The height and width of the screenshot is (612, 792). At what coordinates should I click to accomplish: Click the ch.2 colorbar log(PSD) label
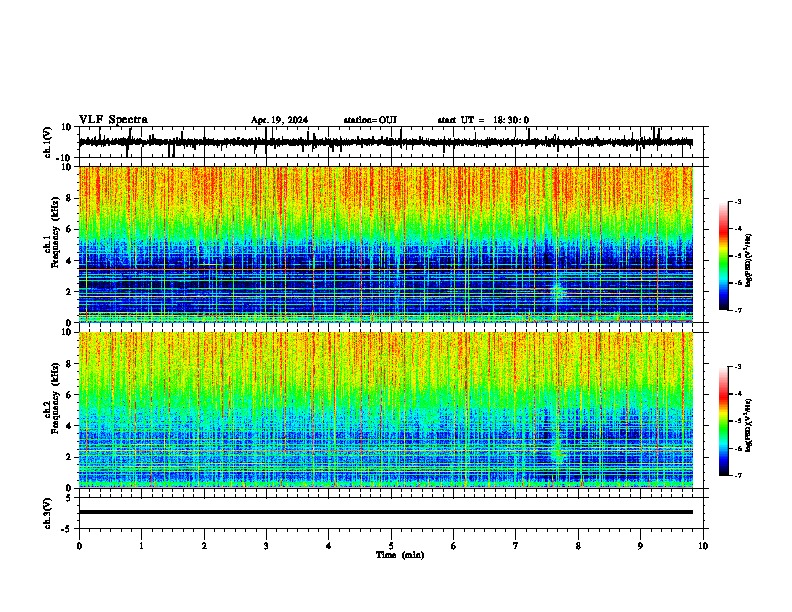point(748,426)
